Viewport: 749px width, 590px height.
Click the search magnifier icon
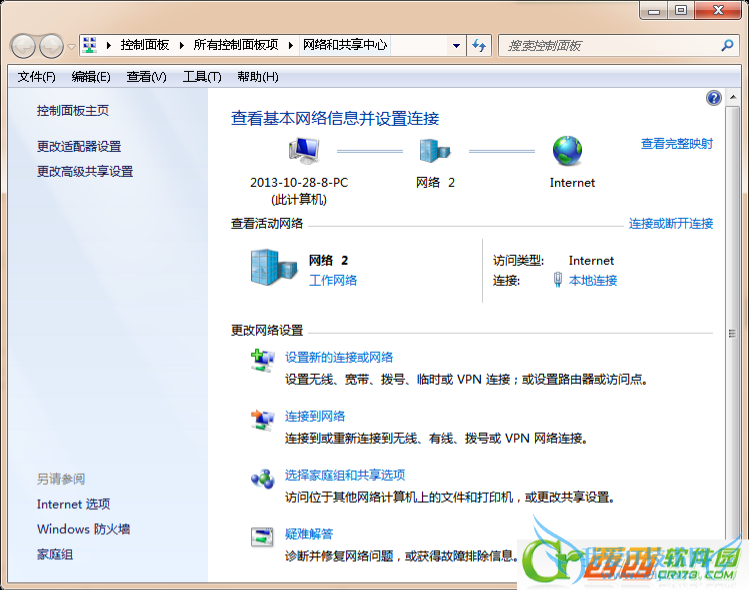click(727, 45)
